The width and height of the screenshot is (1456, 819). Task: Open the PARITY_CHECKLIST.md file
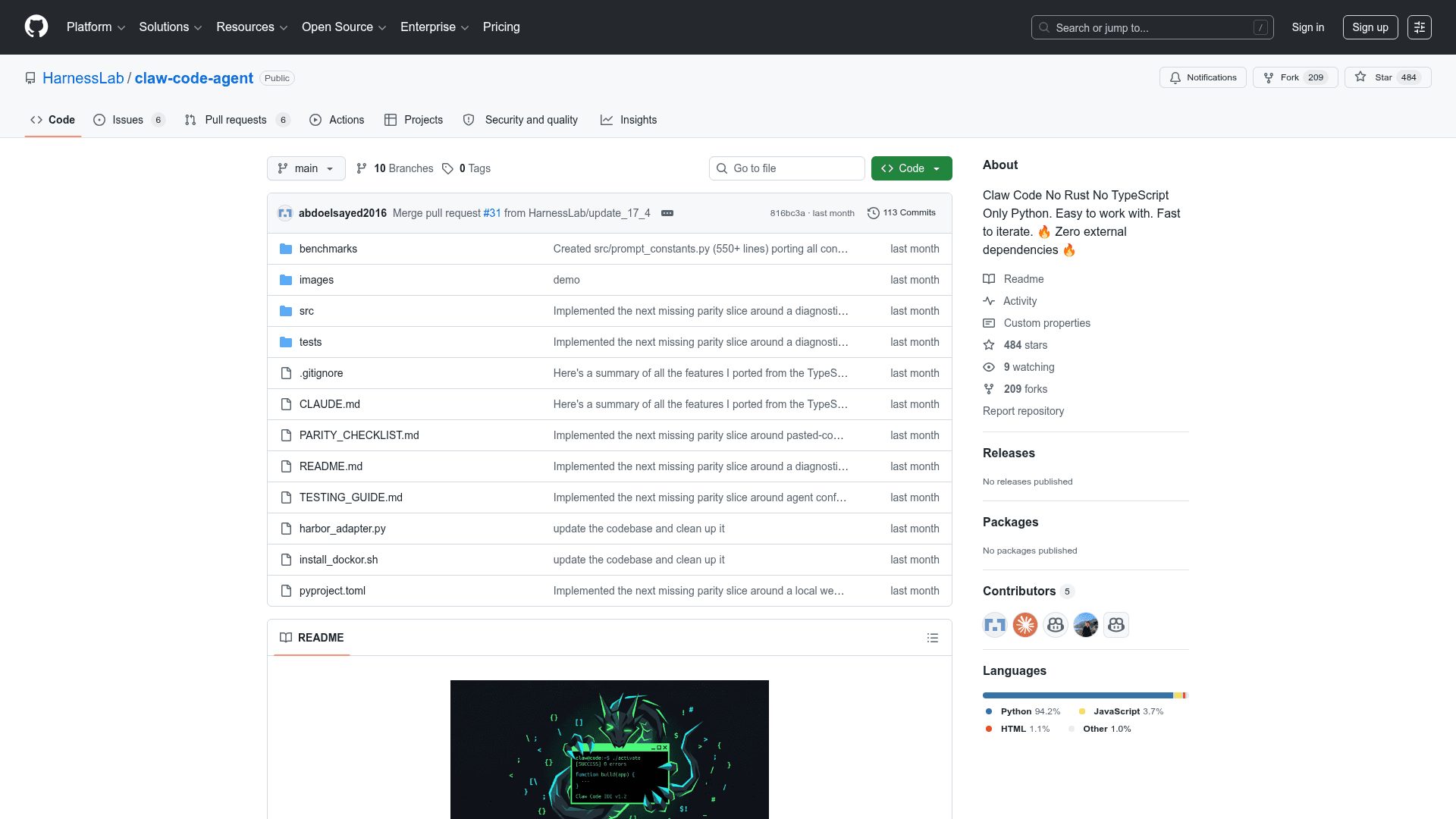359,435
